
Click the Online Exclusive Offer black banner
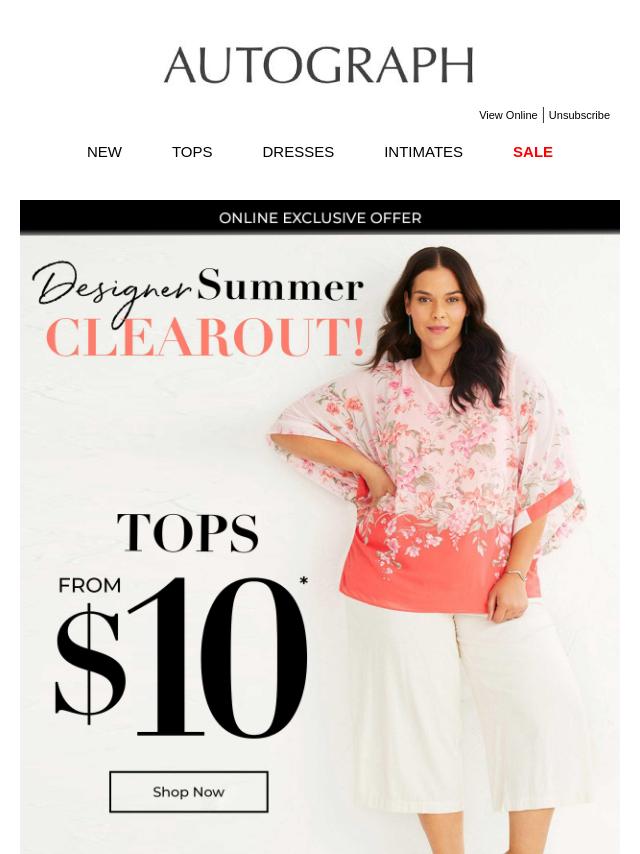[x=320, y=217]
